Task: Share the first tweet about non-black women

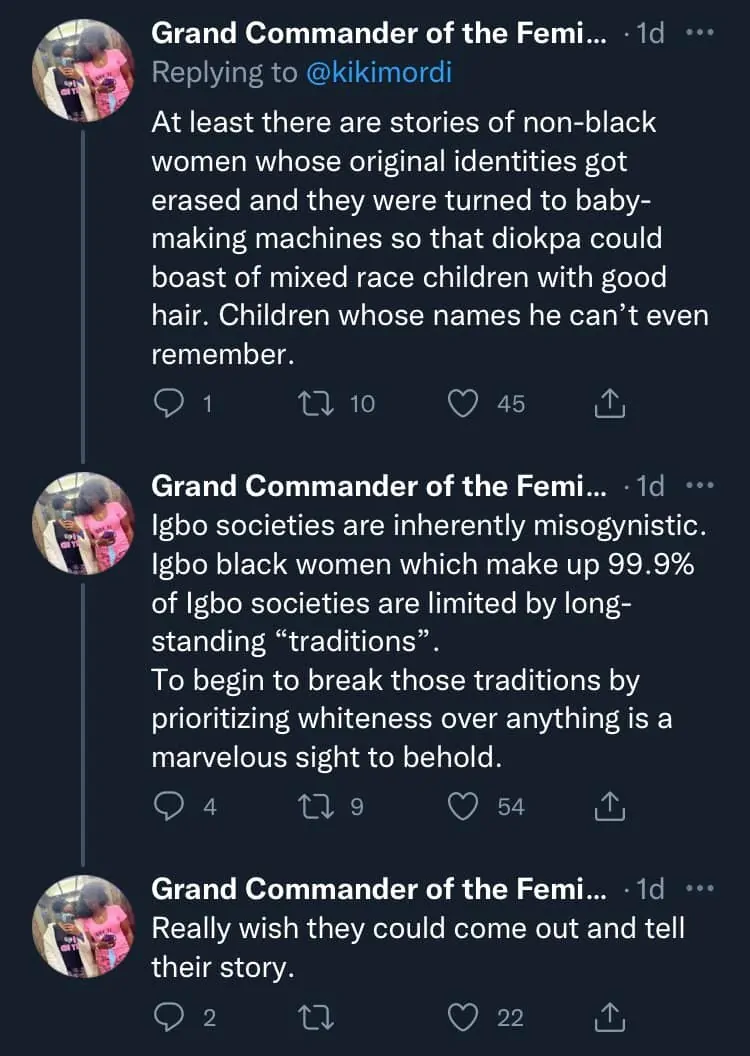Action: point(609,403)
